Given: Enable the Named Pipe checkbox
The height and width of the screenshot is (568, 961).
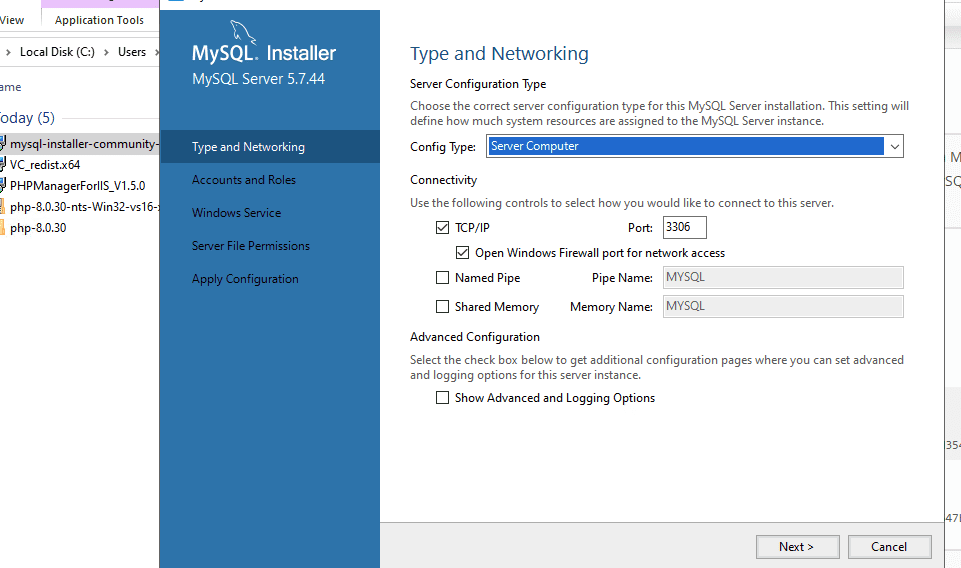Looking at the screenshot, I should [x=443, y=278].
